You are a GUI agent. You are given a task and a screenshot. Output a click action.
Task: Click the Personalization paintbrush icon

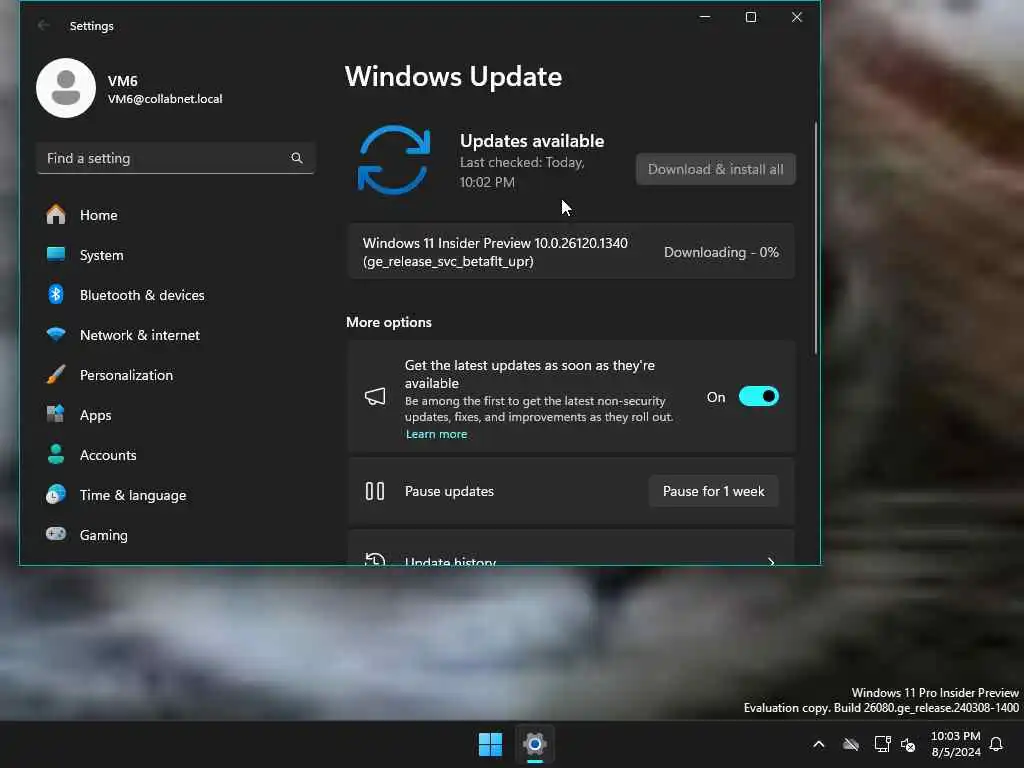(56, 374)
